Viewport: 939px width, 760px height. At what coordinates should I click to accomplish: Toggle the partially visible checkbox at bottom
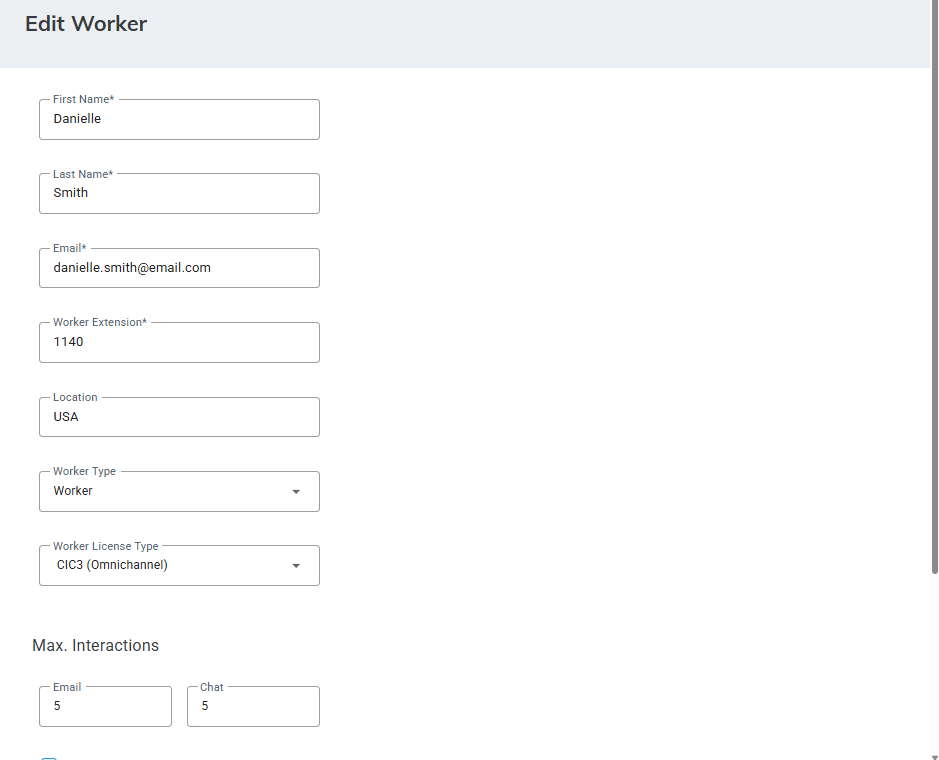coord(49,757)
